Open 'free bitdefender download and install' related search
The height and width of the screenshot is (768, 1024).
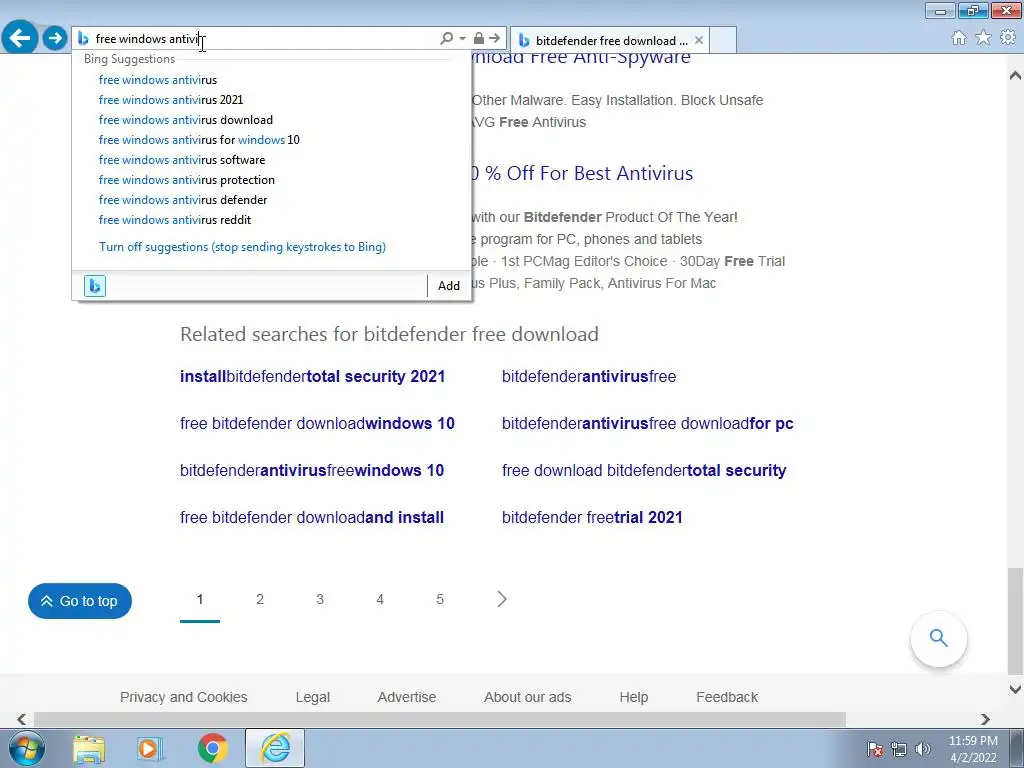(312, 517)
